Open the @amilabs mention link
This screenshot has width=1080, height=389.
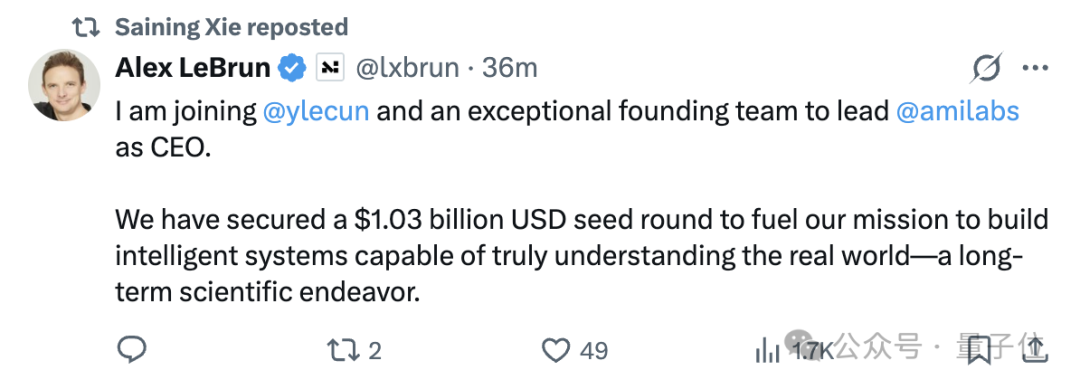tap(957, 111)
